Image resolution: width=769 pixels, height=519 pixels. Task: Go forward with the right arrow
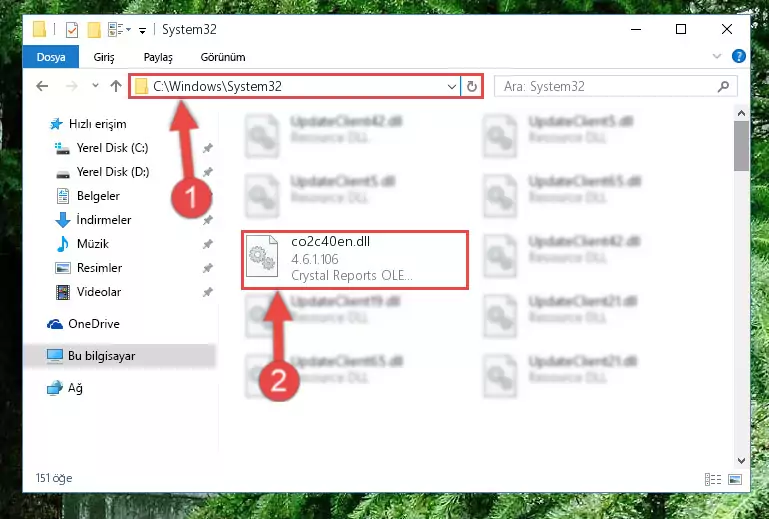pyautogui.click(x=72, y=86)
